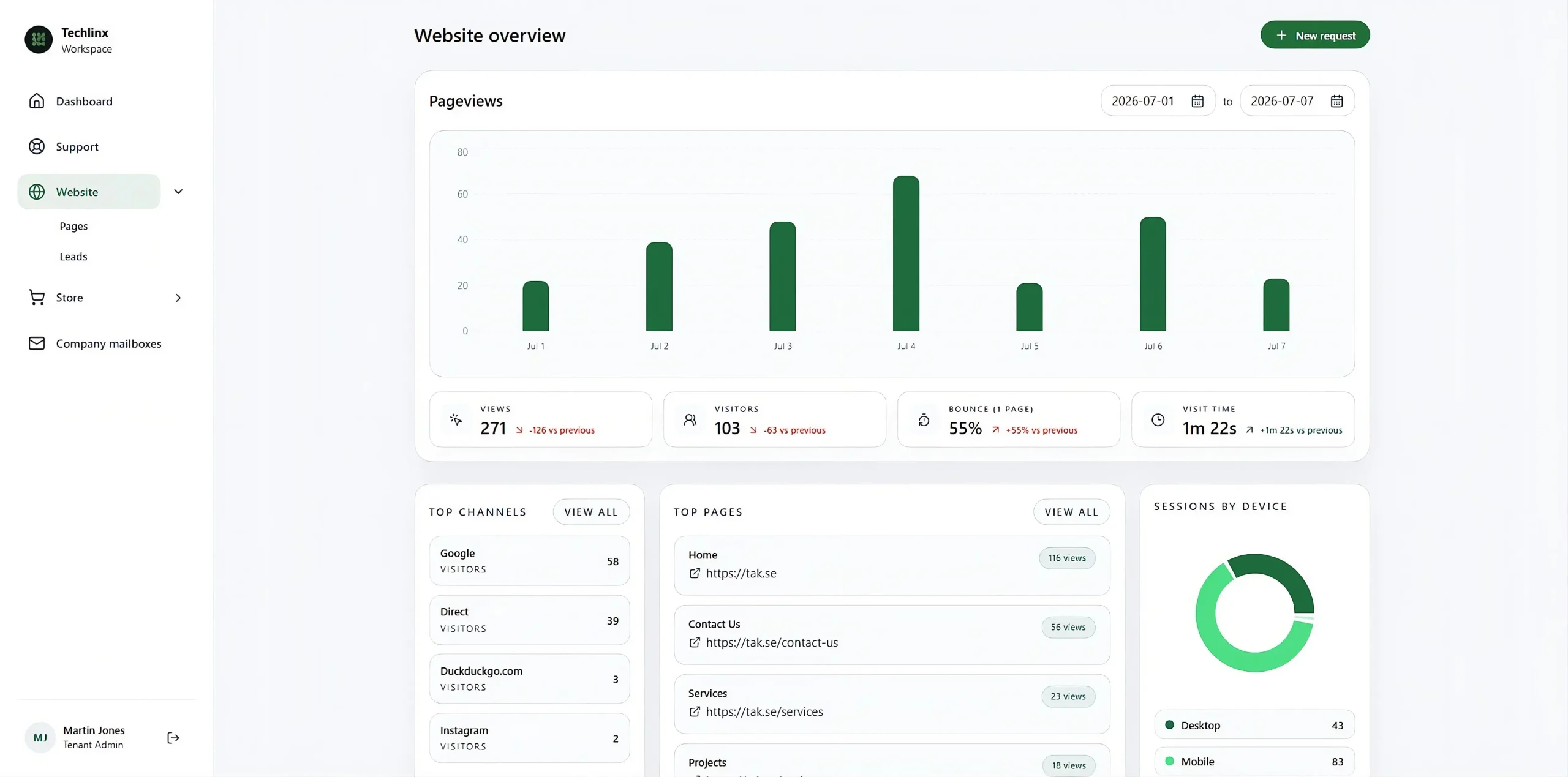Open the end date calendar icon
The width and height of the screenshot is (1568, 777).
[1336, 101]
